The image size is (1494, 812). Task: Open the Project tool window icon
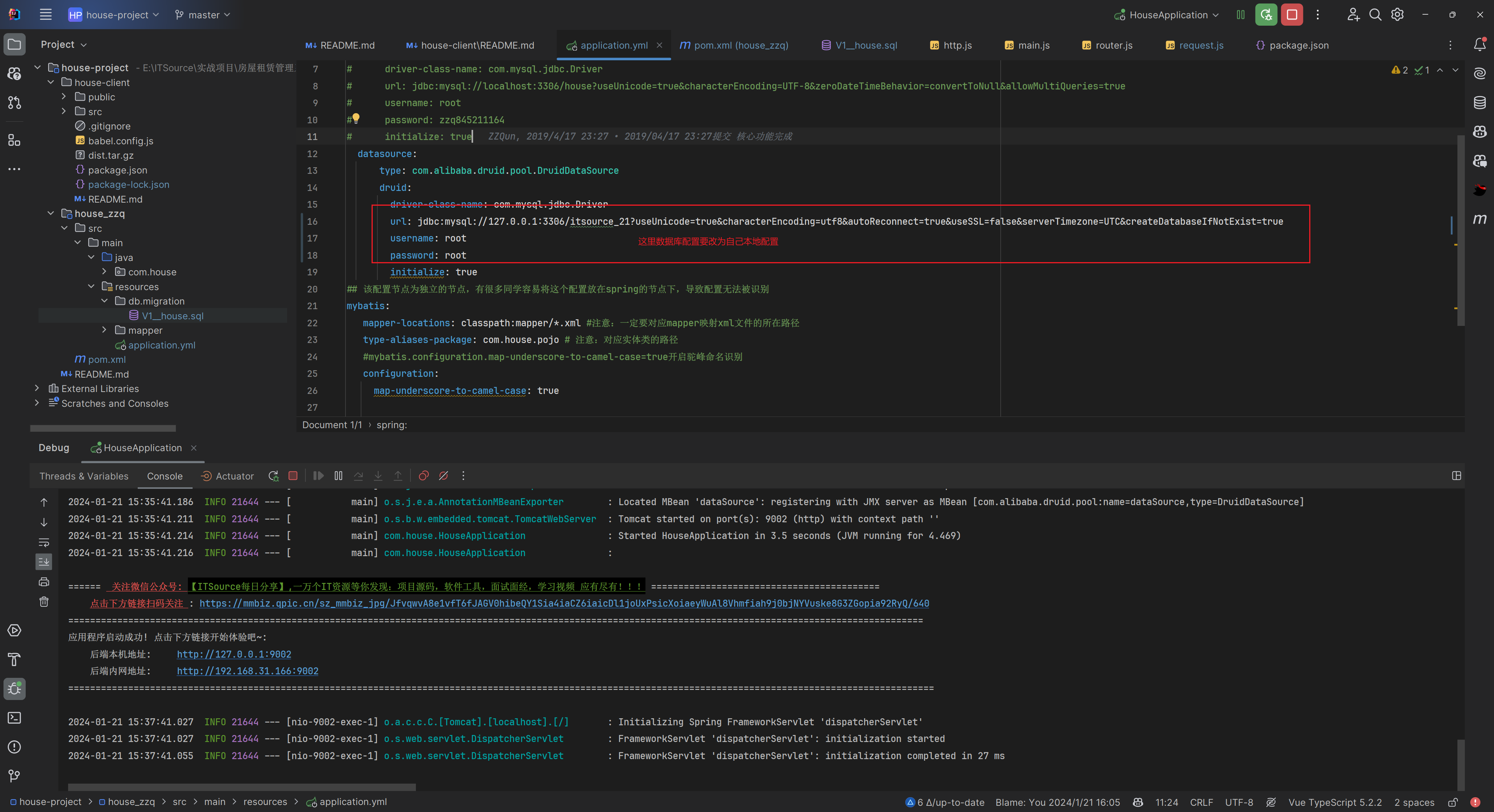click(14, 45)
